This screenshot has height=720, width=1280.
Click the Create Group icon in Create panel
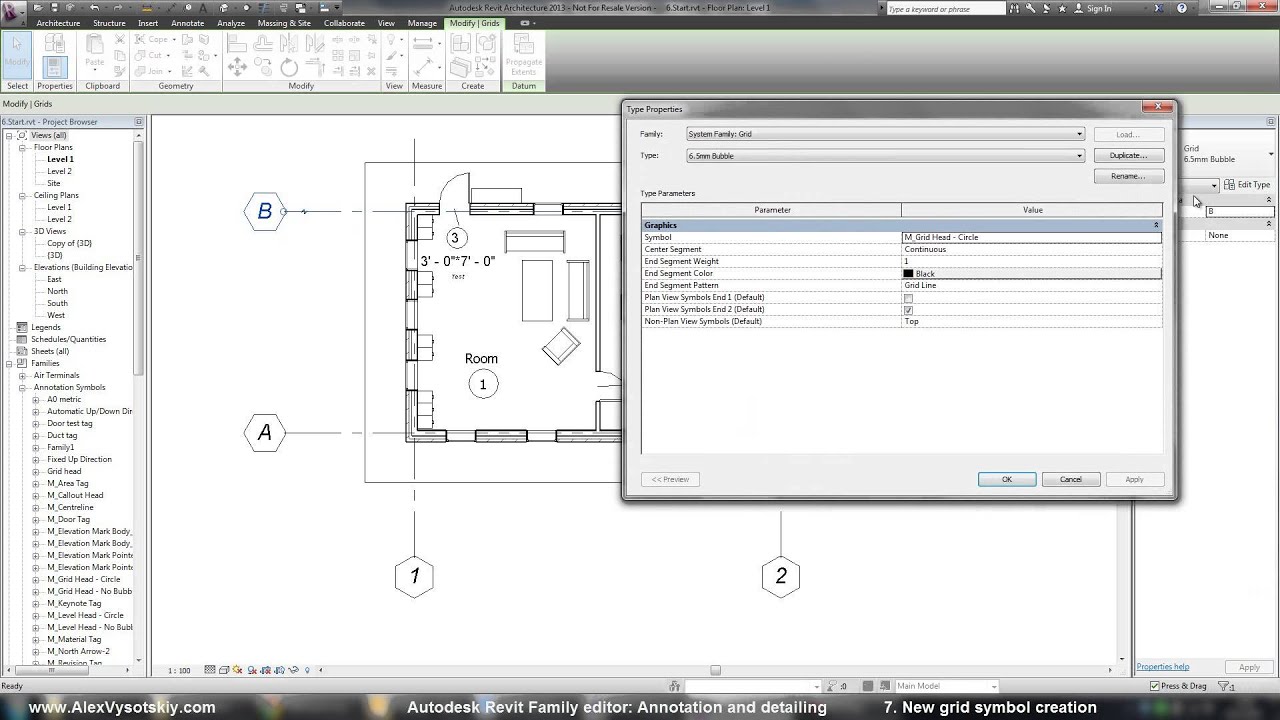487,43
